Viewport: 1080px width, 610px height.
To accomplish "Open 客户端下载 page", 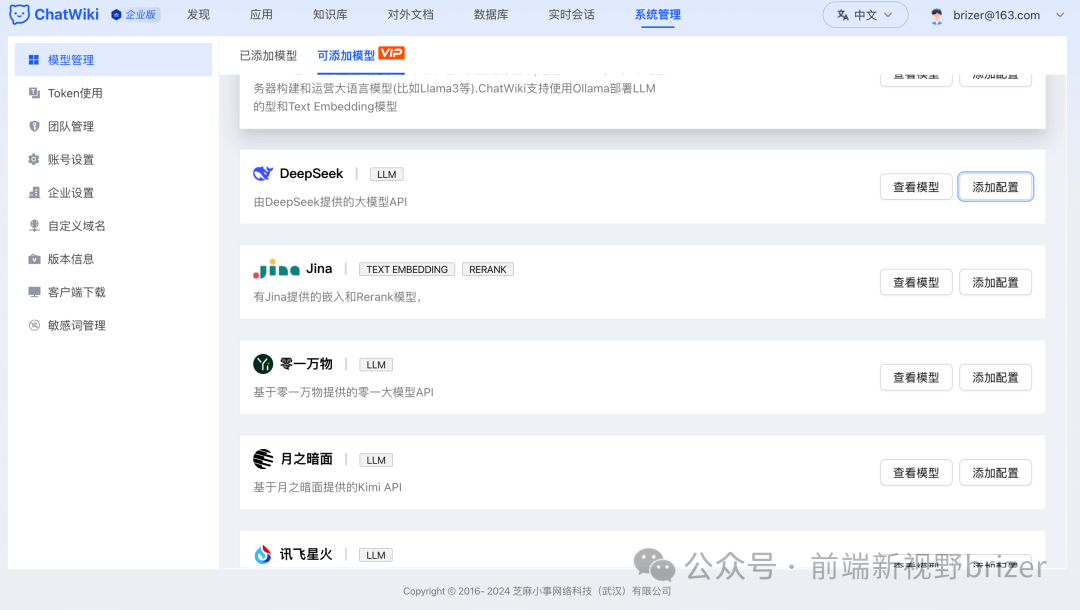I will tap(78, 291).
